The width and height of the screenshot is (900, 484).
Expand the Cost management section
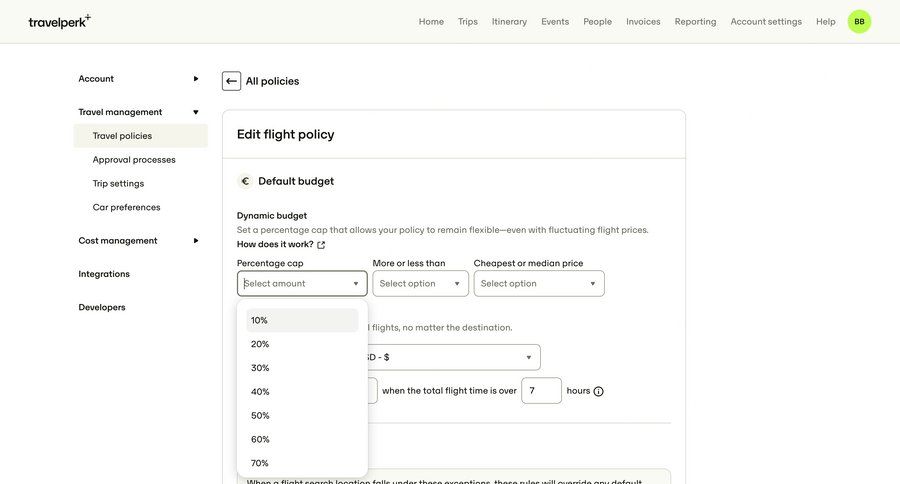196,241
